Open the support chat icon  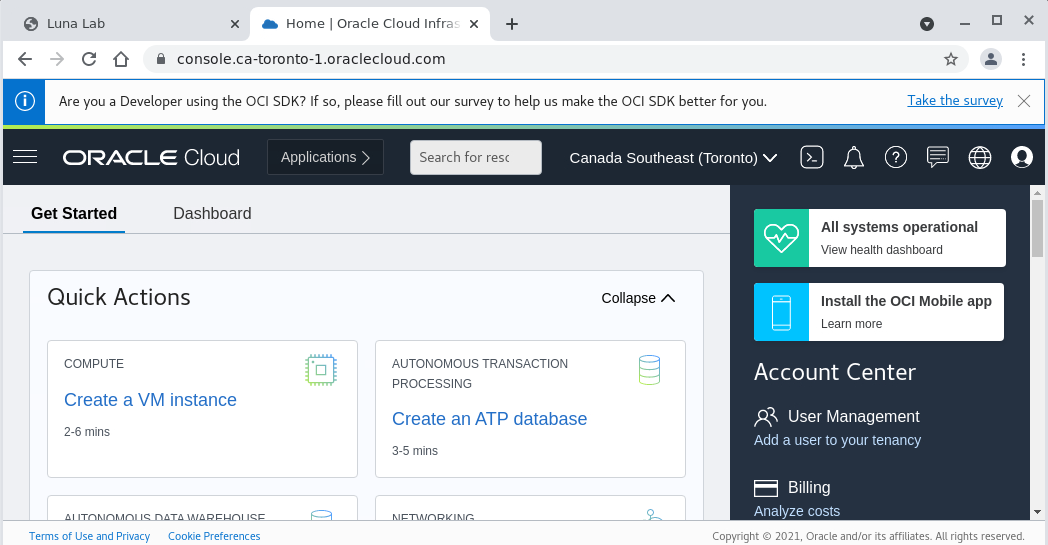[938, 157]
